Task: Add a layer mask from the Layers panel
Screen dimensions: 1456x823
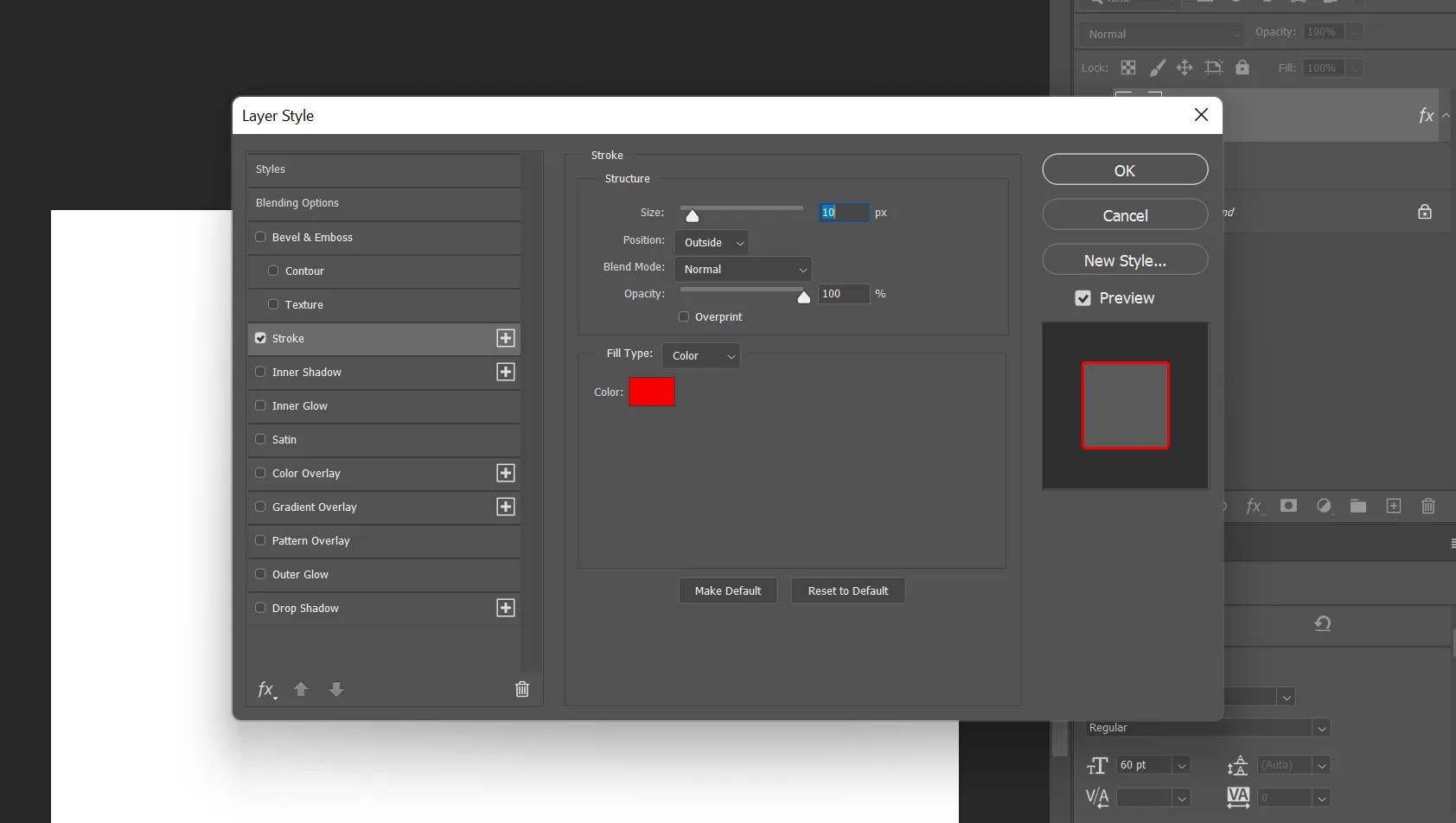Action: pyautogui.click(x=1288, y=507)
